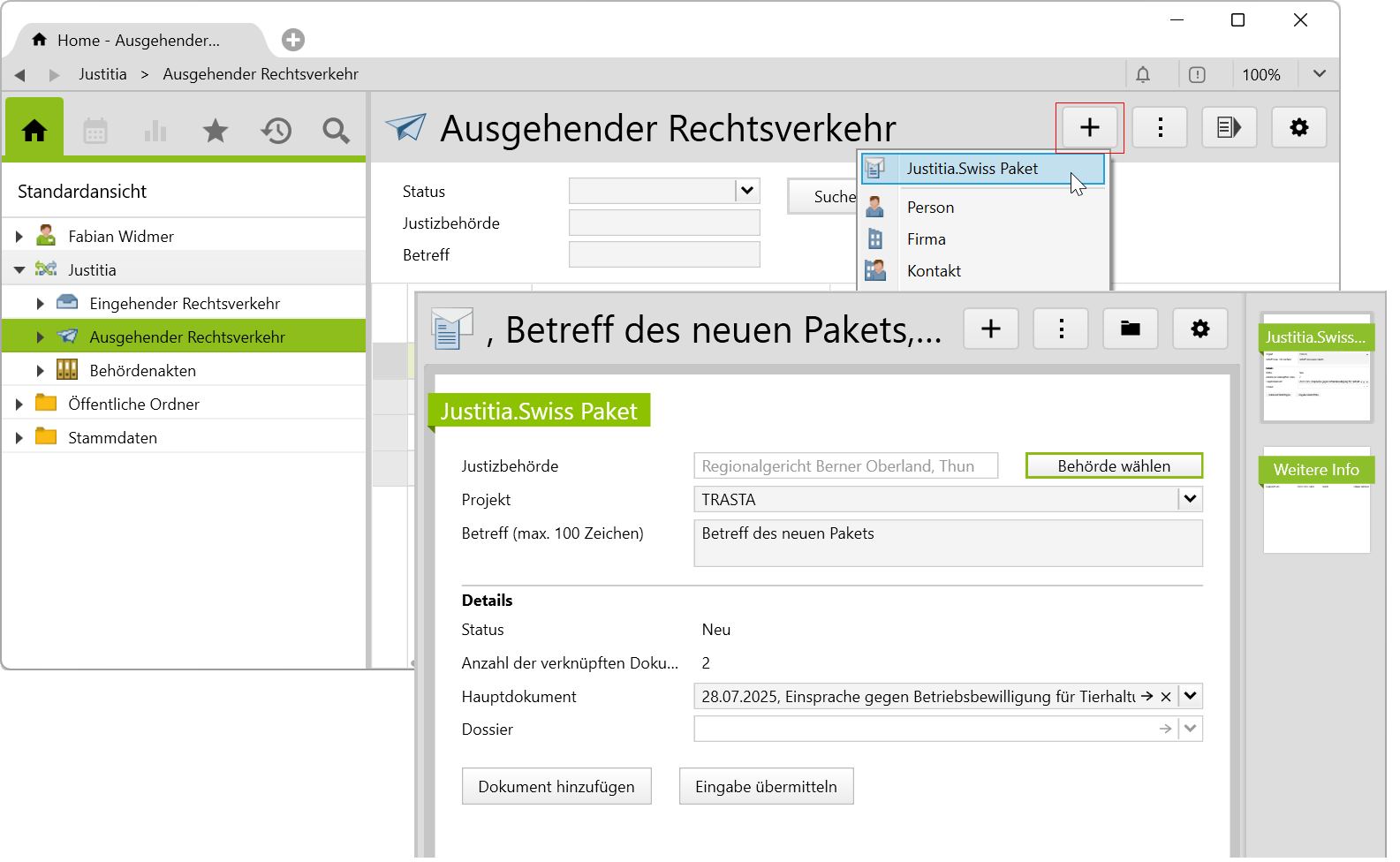Click plus button in Ausgehender Rechtsverkehr header
Viewport: 1400px width, 862px height.
[1090, 127]
